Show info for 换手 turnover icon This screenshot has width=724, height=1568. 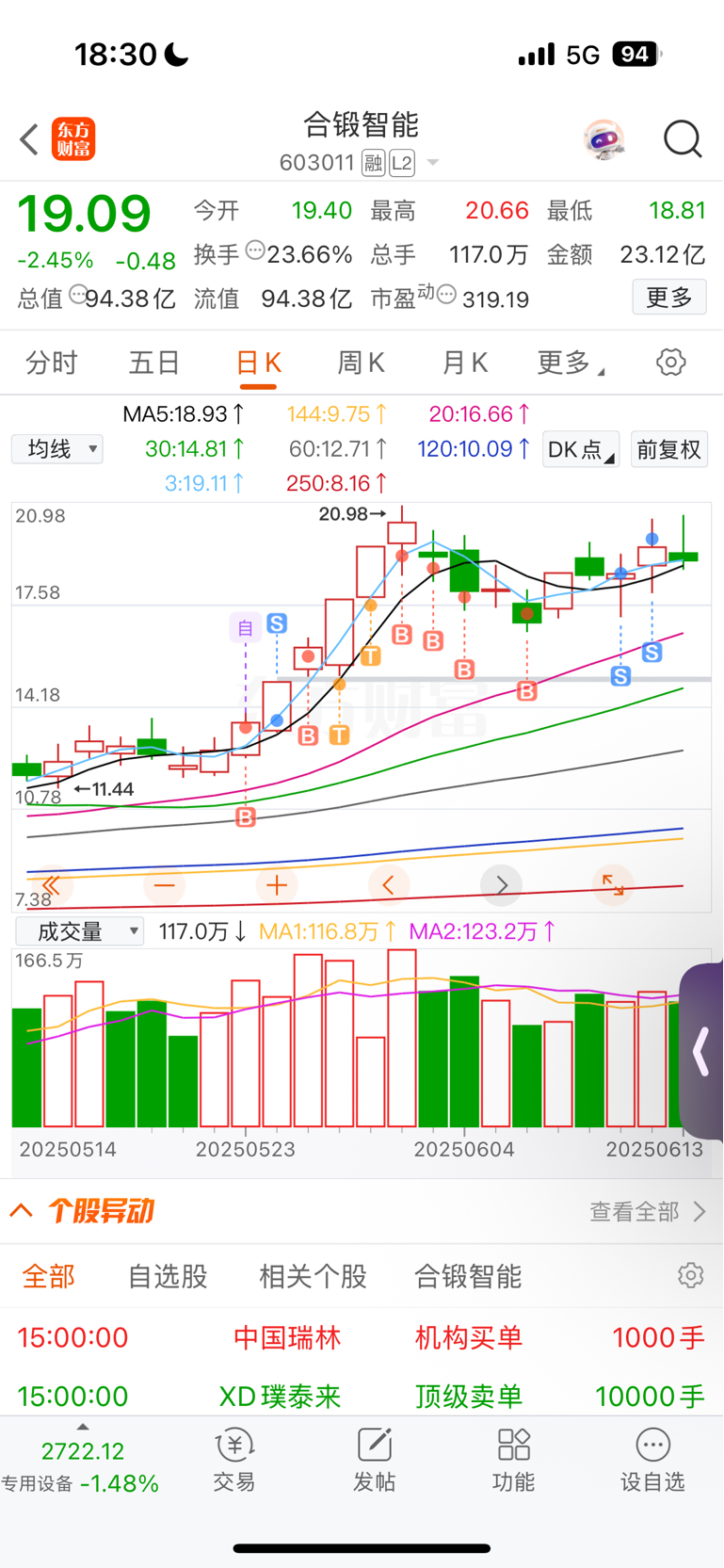tap(255, 251)
